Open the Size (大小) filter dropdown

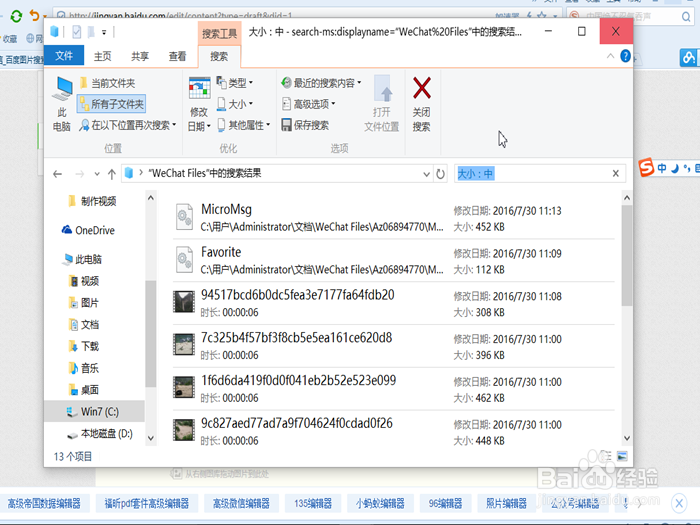(235, 104)
